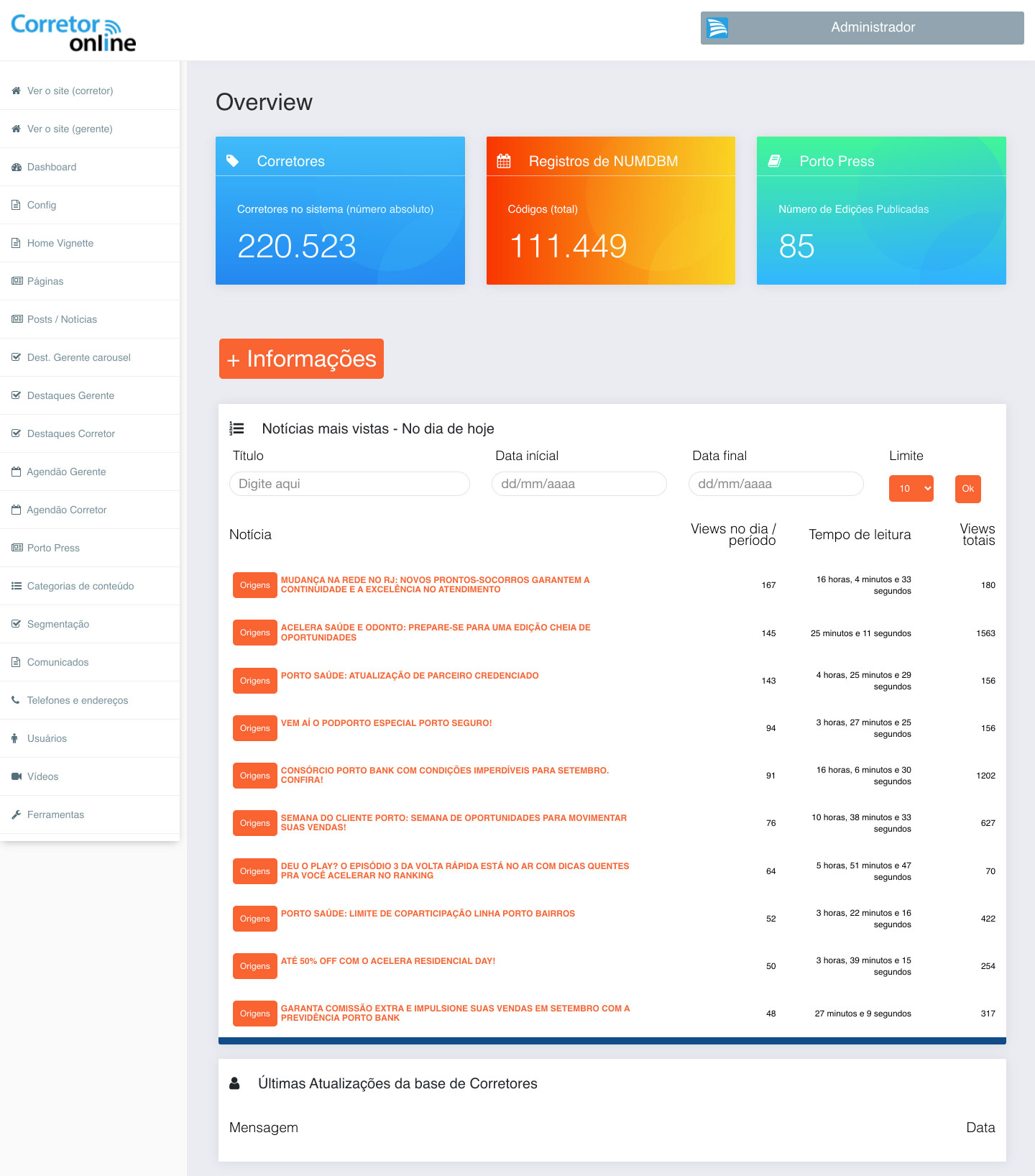
Task: Click the Páginas newspaper icon
Action: (17, 282)
